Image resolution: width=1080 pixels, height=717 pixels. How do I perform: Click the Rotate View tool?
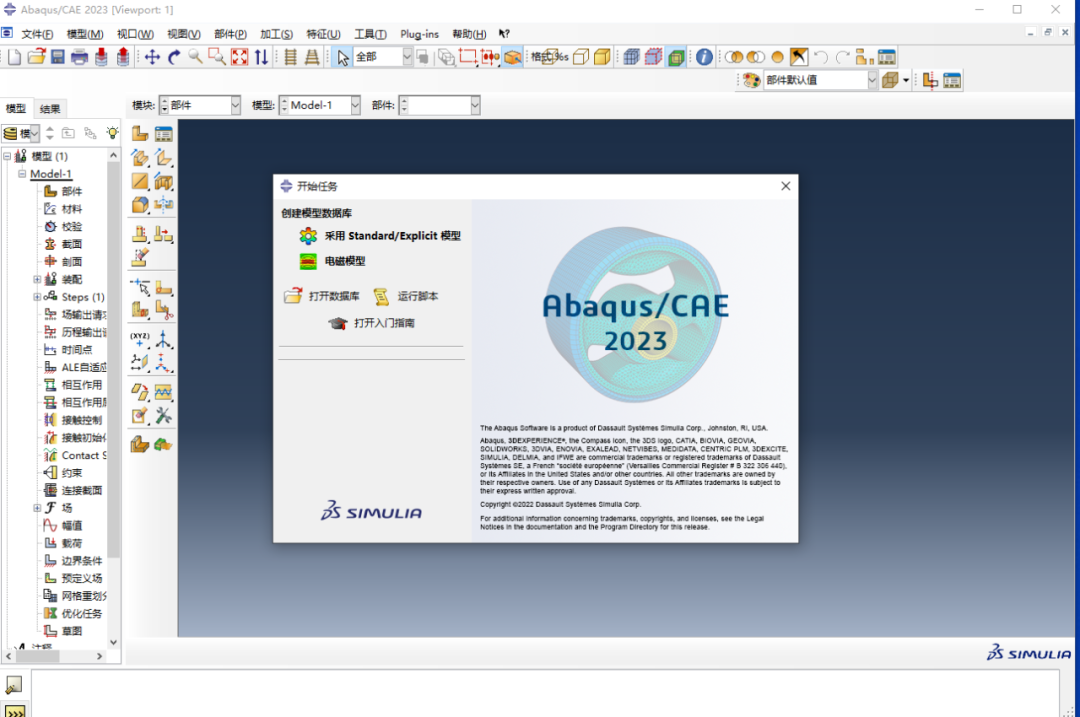[x=174, y=57]
